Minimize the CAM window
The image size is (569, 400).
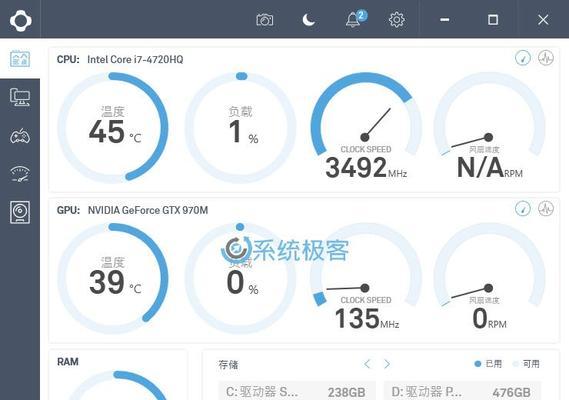click(x=445, y=20)
